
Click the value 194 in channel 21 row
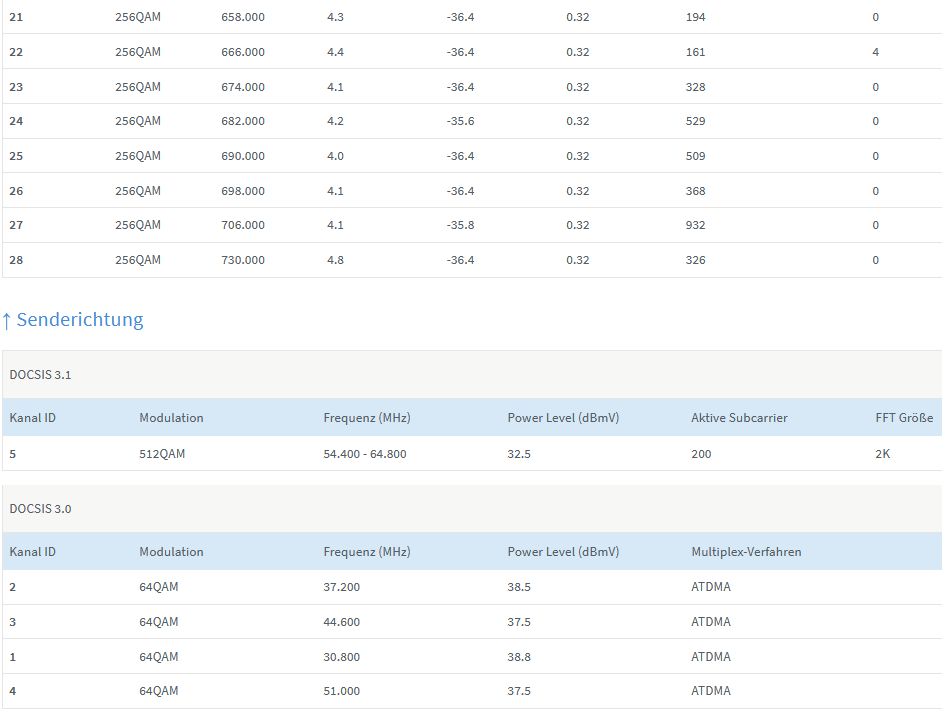coord(695,17)
